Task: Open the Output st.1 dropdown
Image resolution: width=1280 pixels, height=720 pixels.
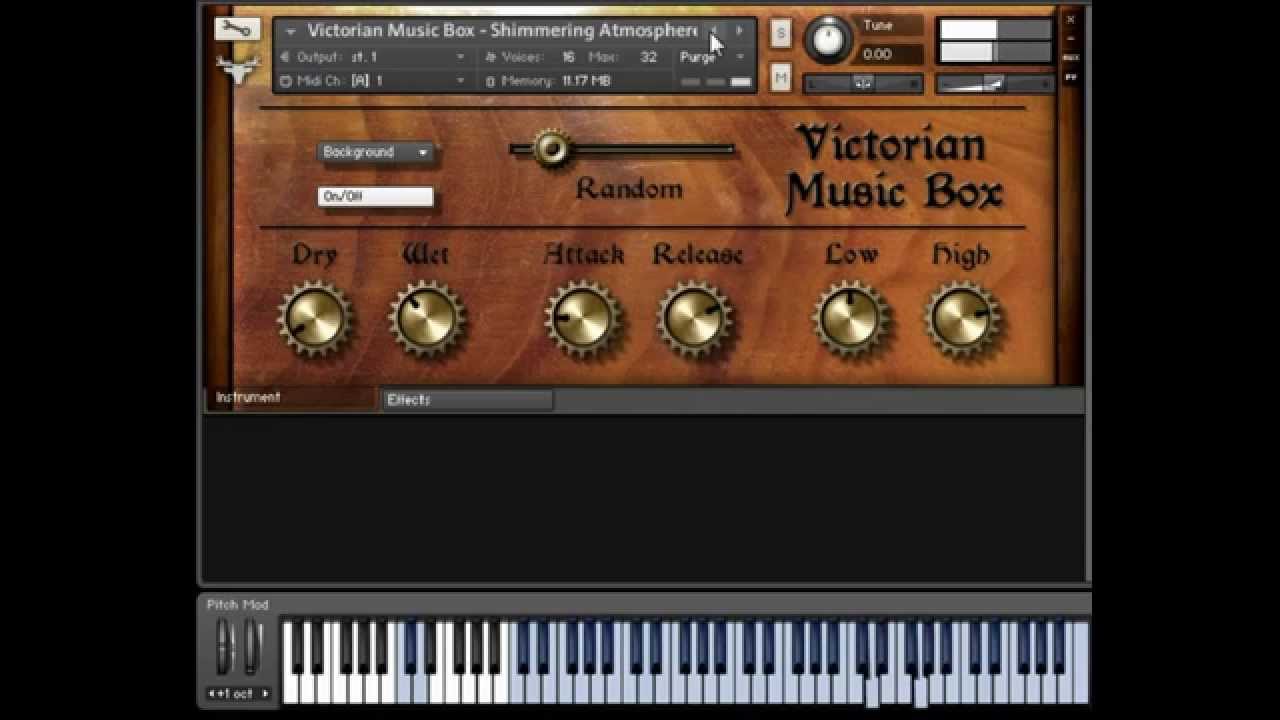Action: click(372, 57)
